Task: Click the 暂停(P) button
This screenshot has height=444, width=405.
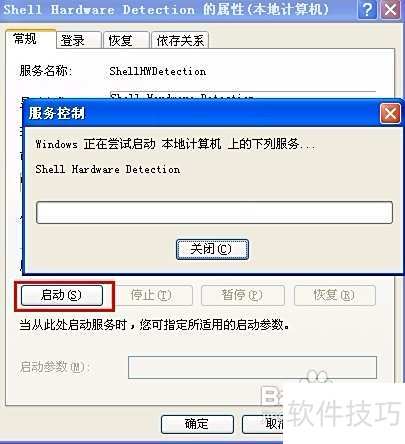Action: tap(243, 295)
